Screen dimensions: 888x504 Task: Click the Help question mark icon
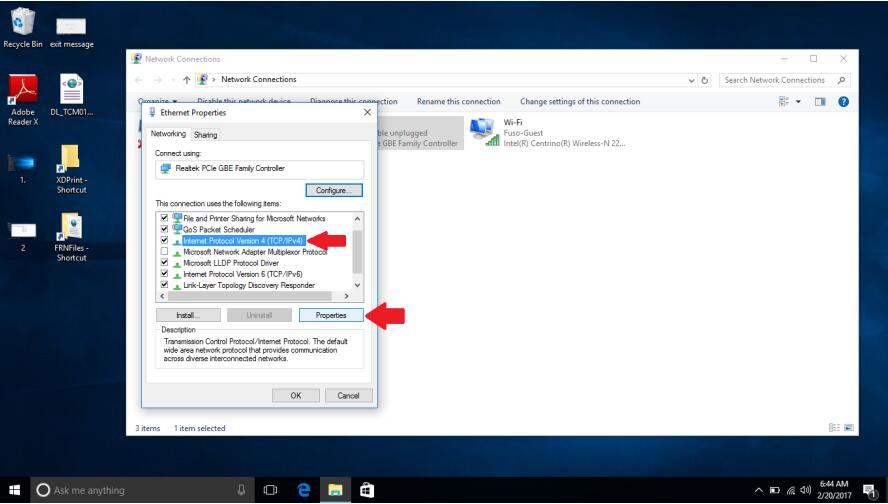point(843,102)
